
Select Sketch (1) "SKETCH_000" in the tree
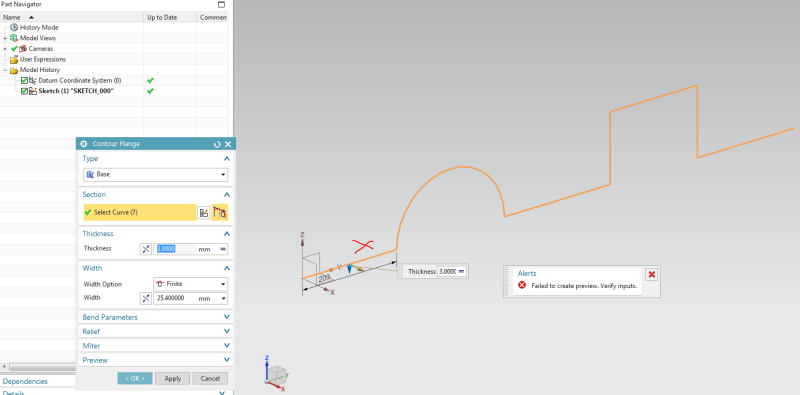(76, 91)
